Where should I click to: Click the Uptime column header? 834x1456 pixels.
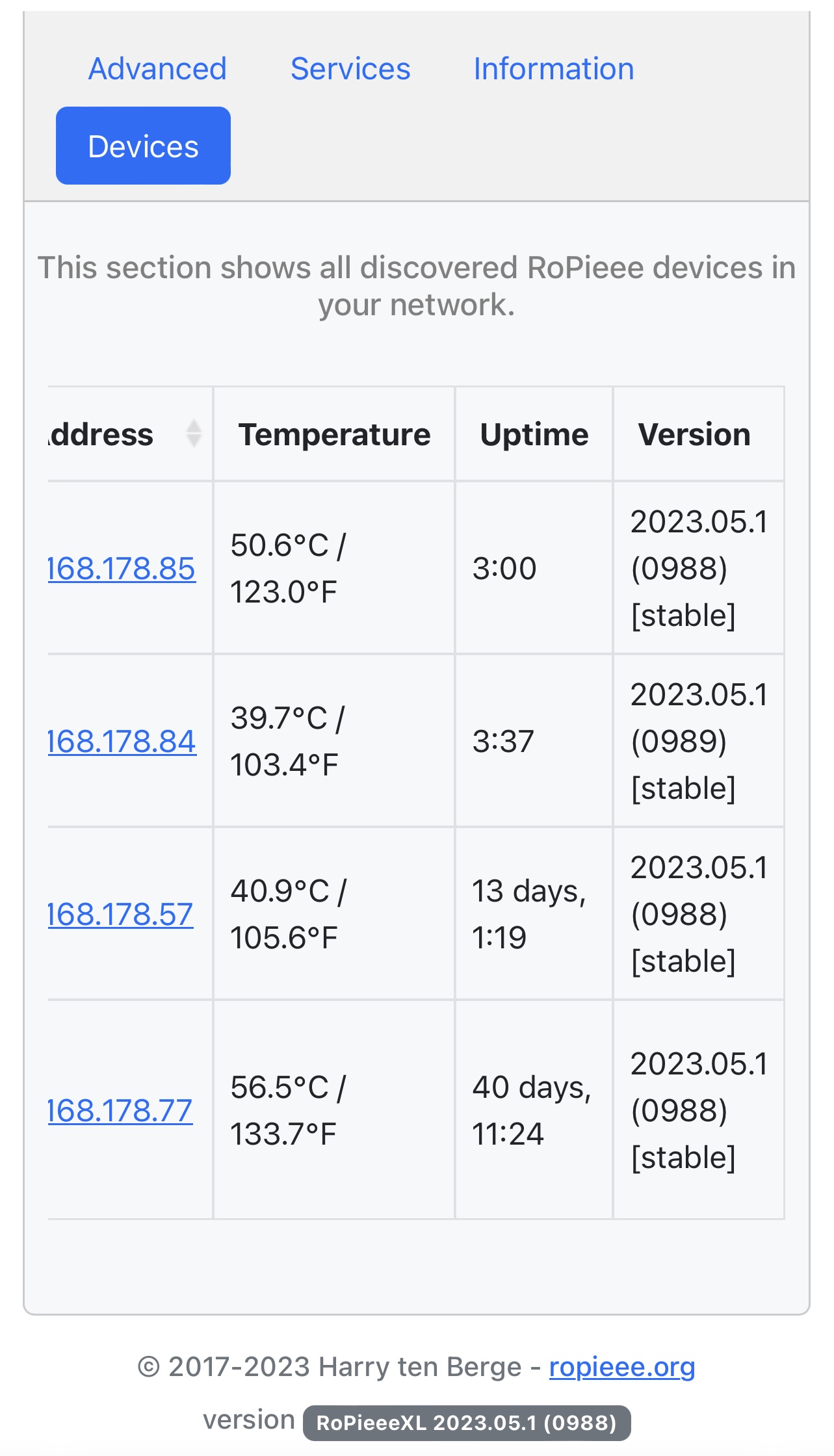coord(534,434)
